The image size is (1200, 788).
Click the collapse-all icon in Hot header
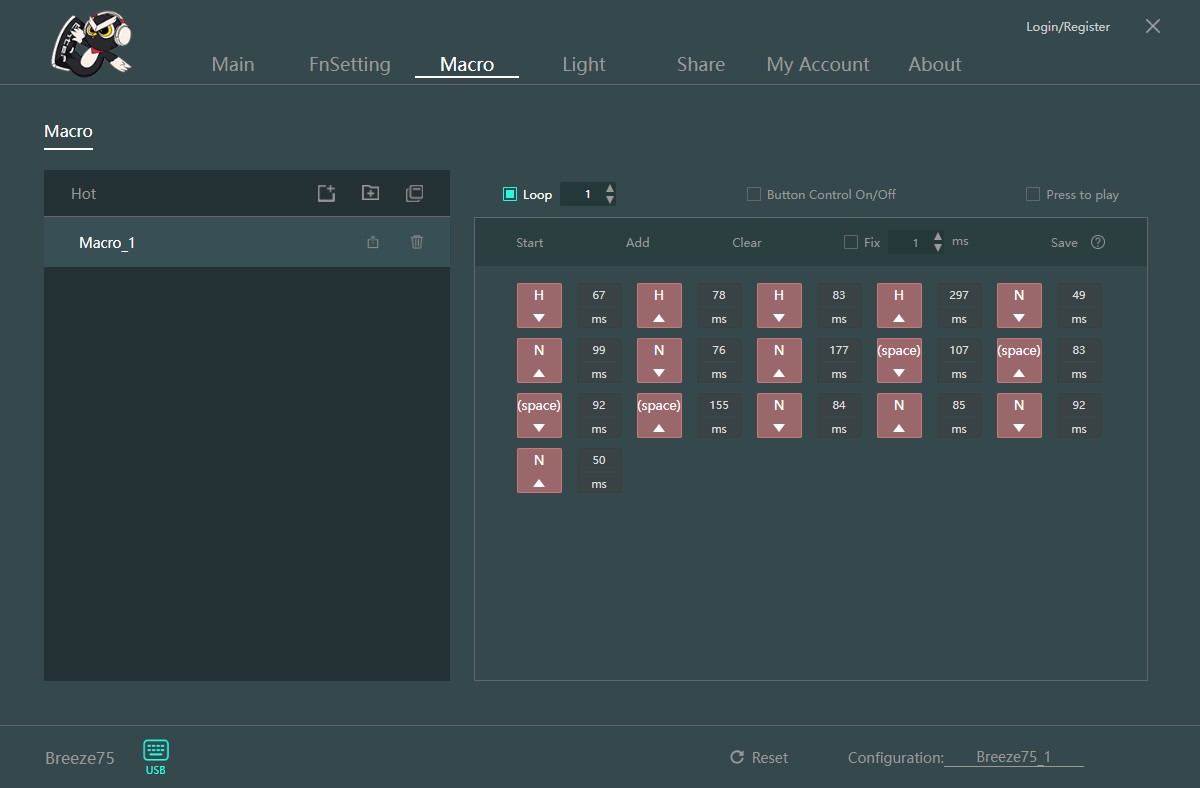coord(414,194)
